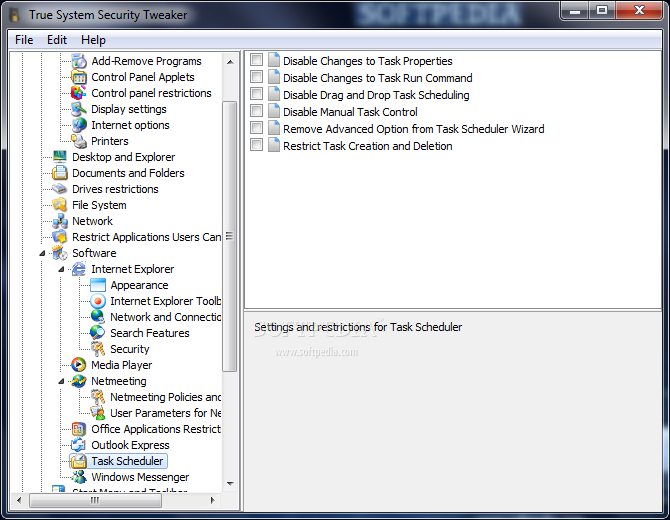
Task: Click the Internet Explorer icon
Action: click(x=79, y=269)
